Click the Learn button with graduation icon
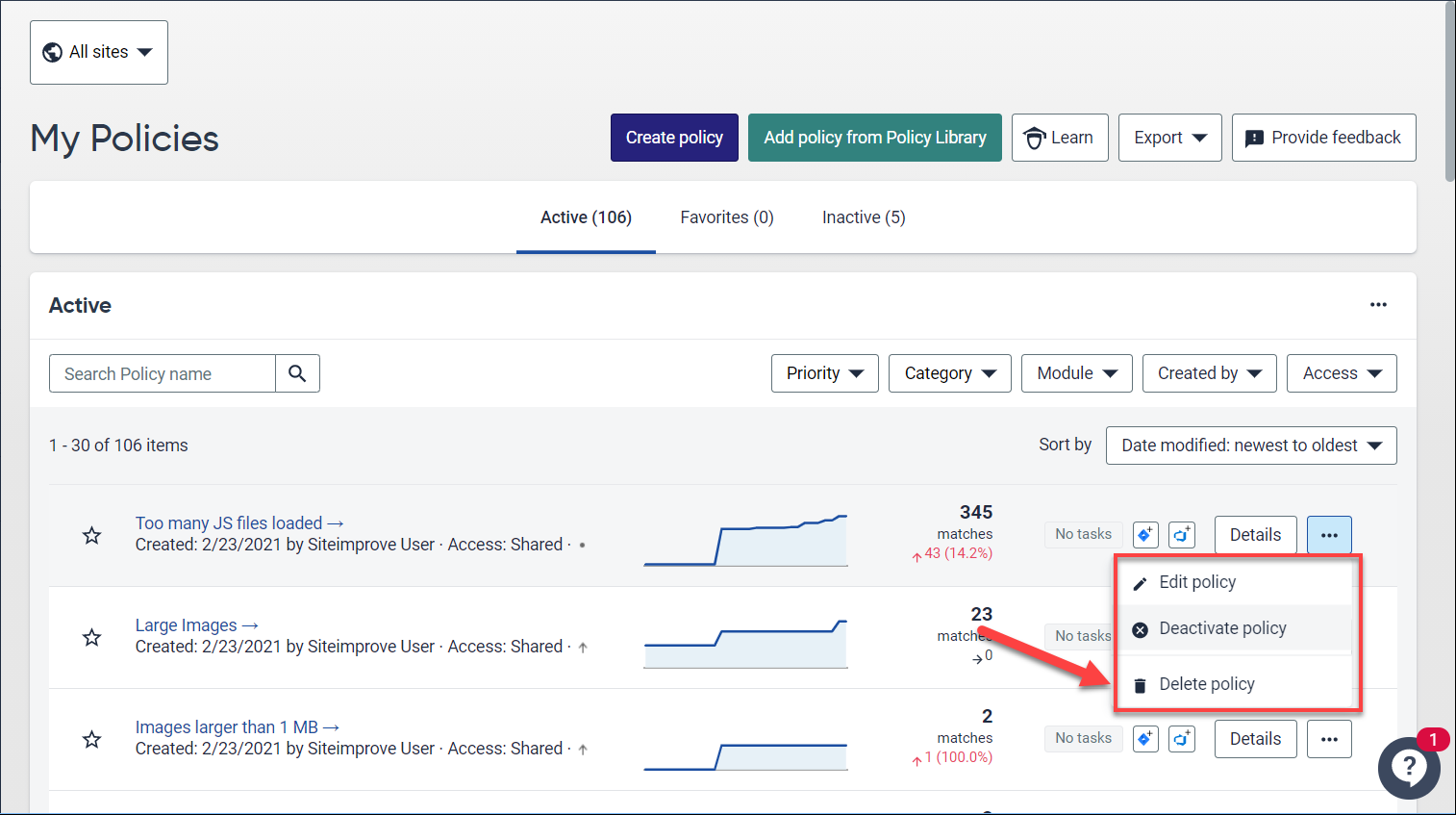The width and height of the screenshot is (1456, 815). coord(1060,138)
